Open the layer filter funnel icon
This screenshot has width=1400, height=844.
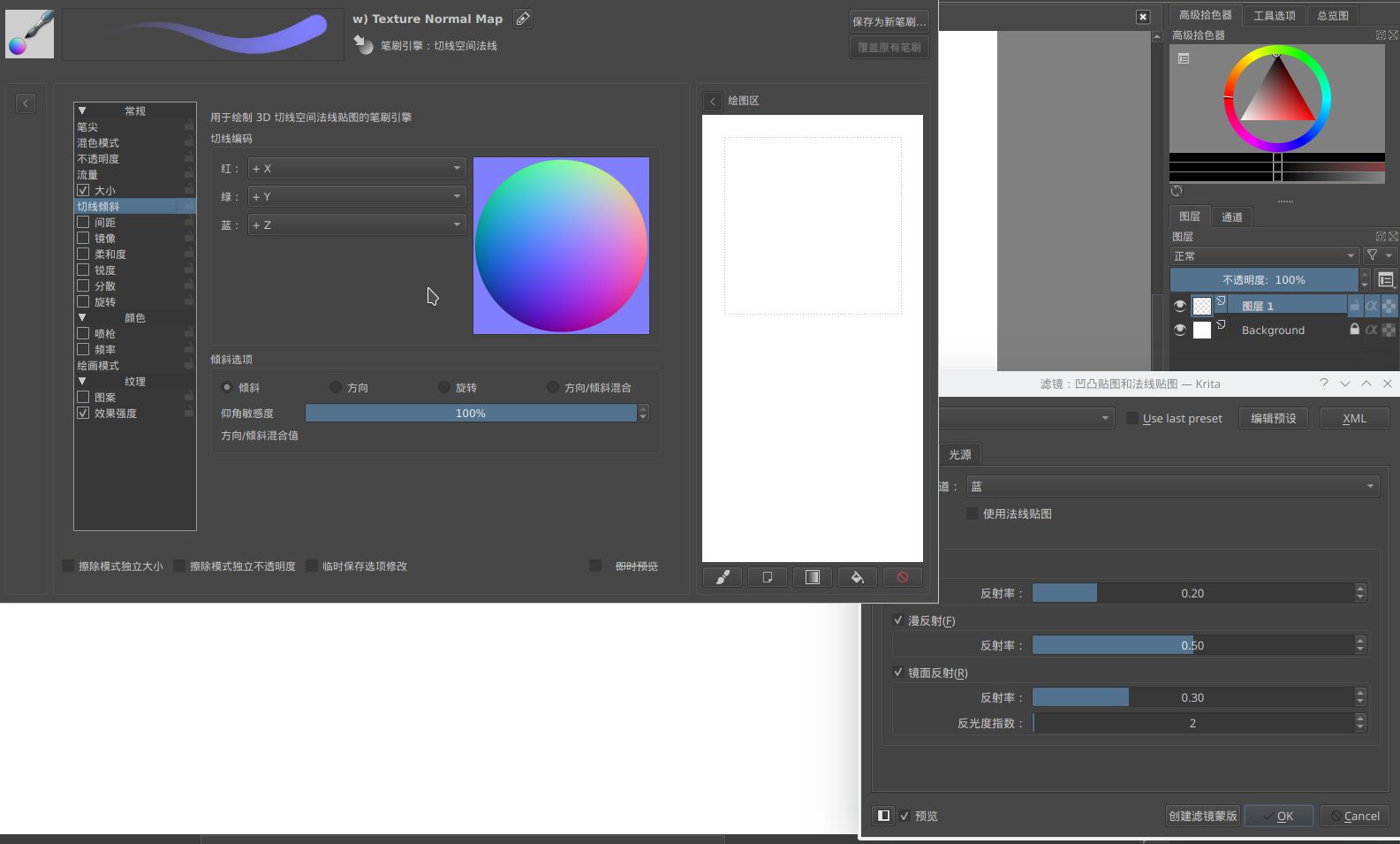click(x=1377, y=255)
